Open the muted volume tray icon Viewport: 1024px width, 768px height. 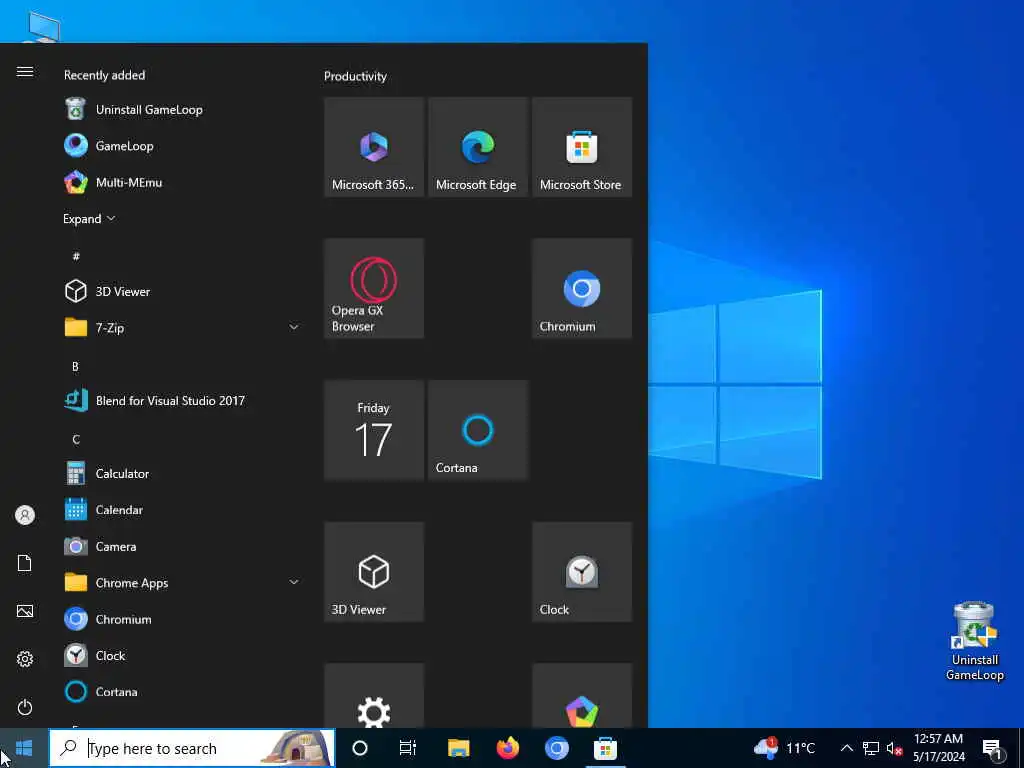[x=894, y=748]
